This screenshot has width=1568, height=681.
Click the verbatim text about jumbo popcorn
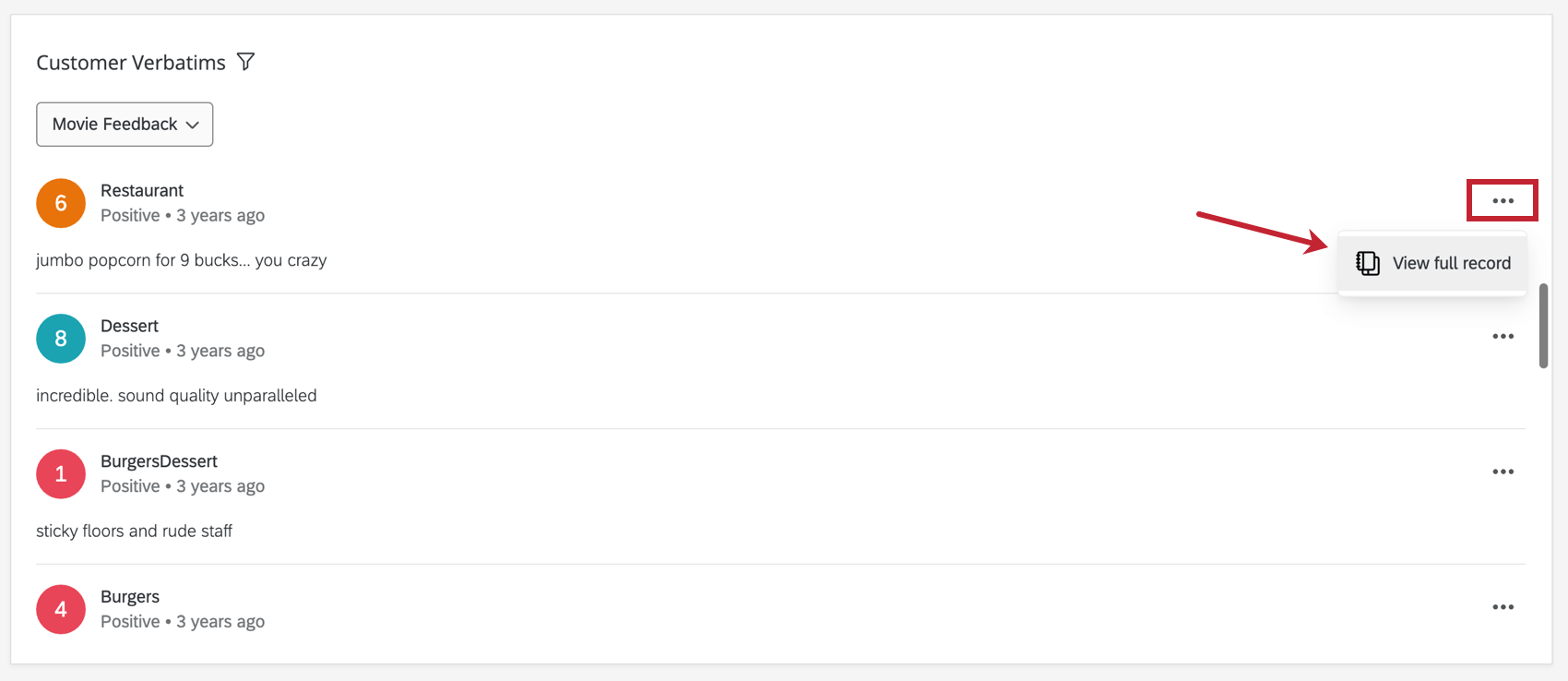181,259
